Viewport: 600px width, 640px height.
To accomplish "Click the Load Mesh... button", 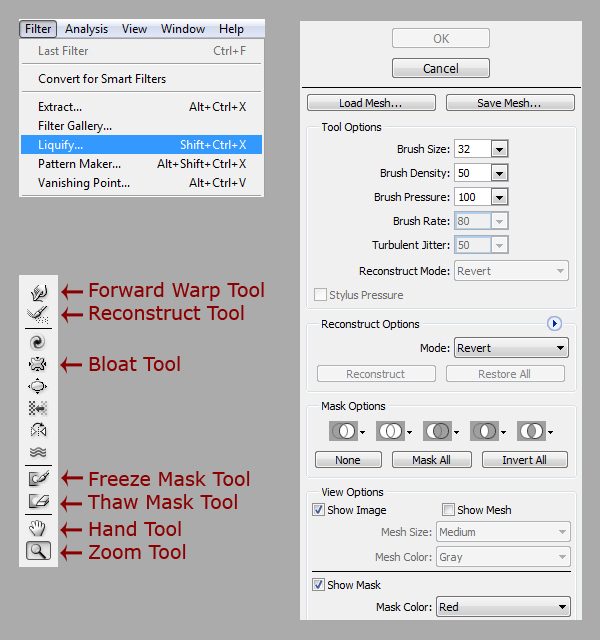I will 371,103.
